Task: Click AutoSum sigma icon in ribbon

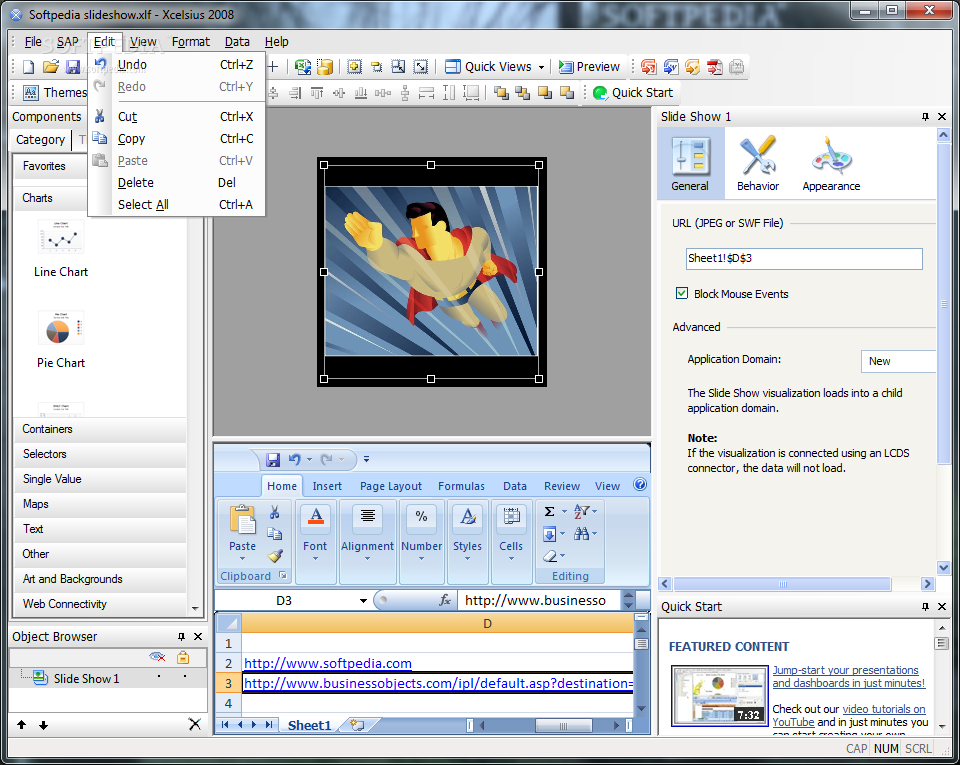Action: pos(550,512)
